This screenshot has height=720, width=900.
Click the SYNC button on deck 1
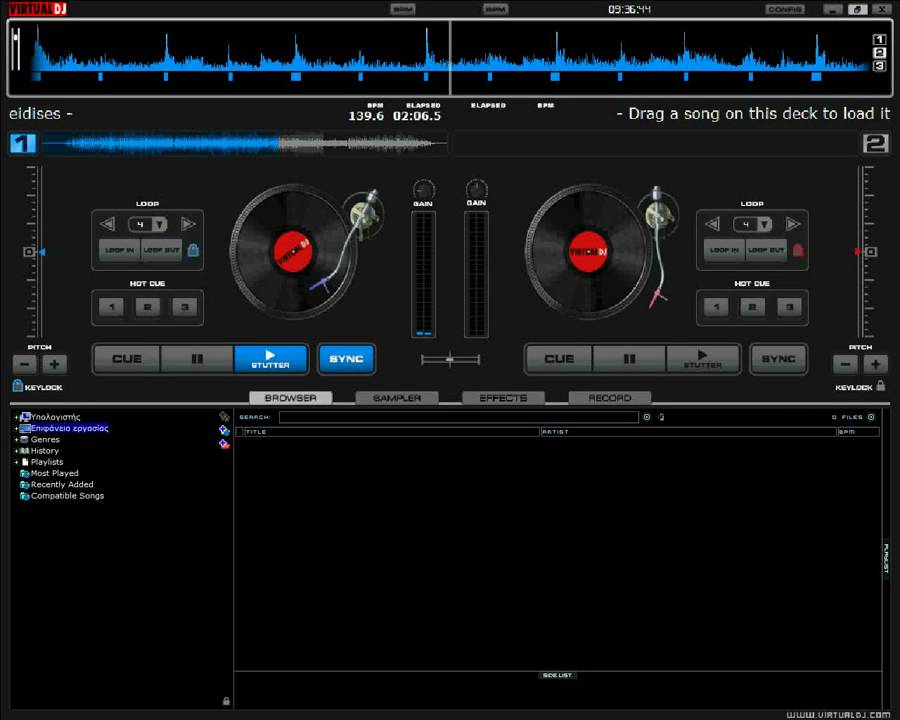coord(346,359)
